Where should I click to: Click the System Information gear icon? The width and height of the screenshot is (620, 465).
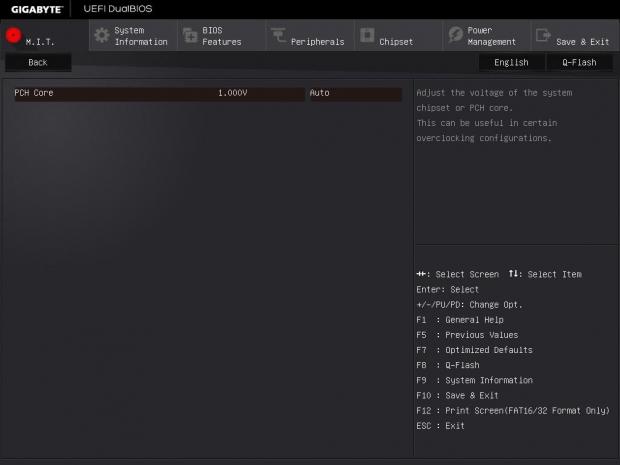tap(102, 35)
